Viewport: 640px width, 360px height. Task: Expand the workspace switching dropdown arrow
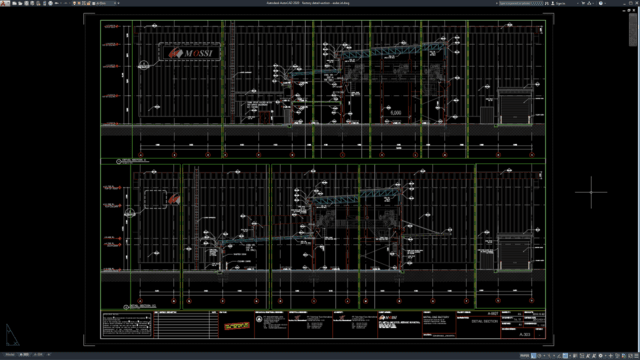click(606, 356)
